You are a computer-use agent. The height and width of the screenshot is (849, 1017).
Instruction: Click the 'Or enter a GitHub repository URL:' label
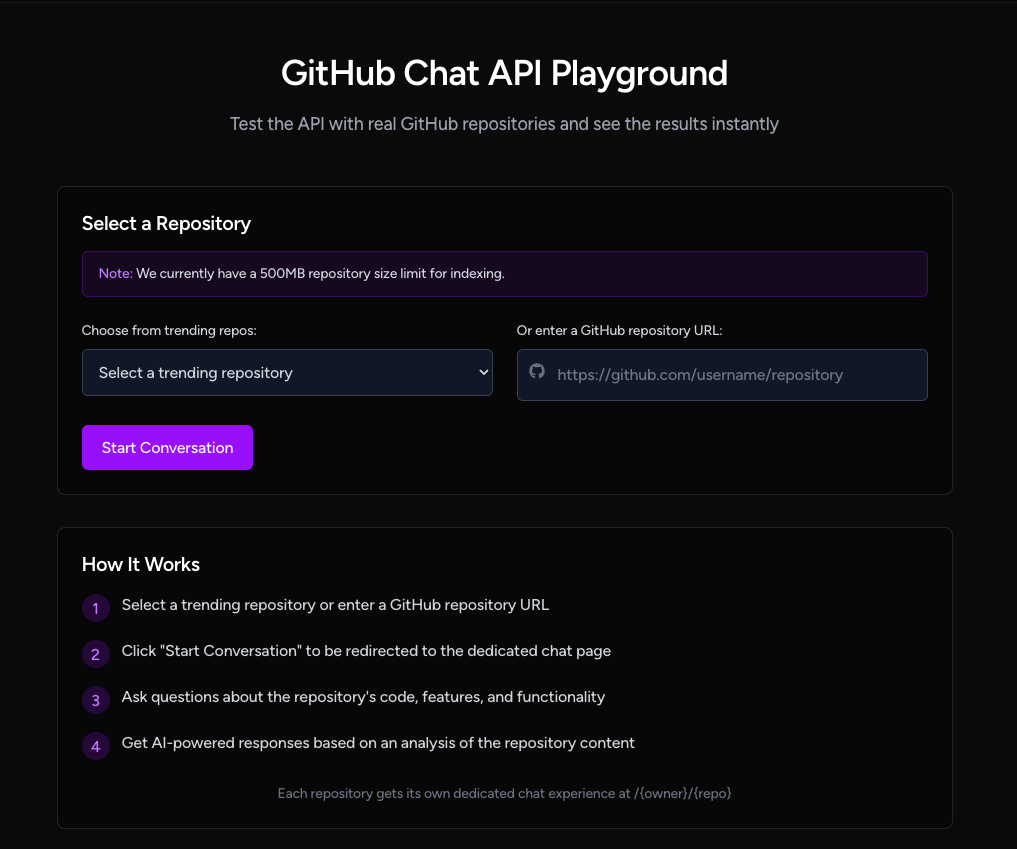point(619,330)
